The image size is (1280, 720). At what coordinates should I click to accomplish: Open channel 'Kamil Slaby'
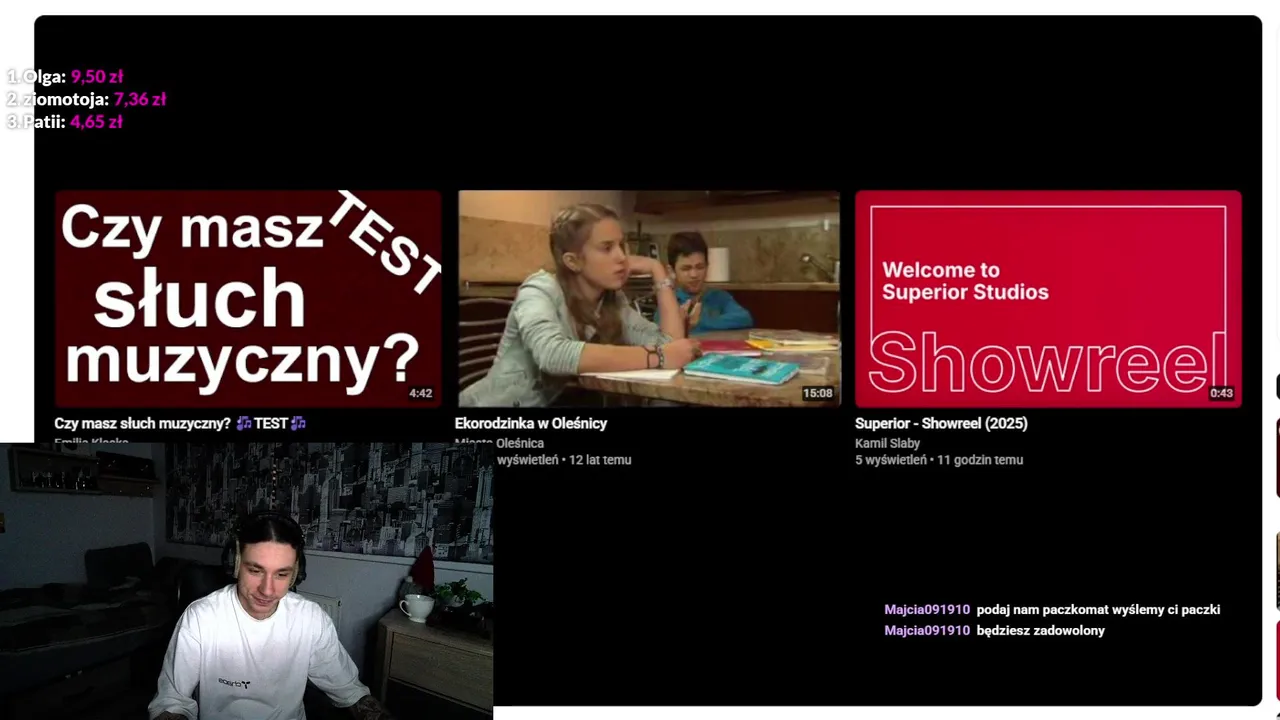pyautogui.click(x=887, y=443)
